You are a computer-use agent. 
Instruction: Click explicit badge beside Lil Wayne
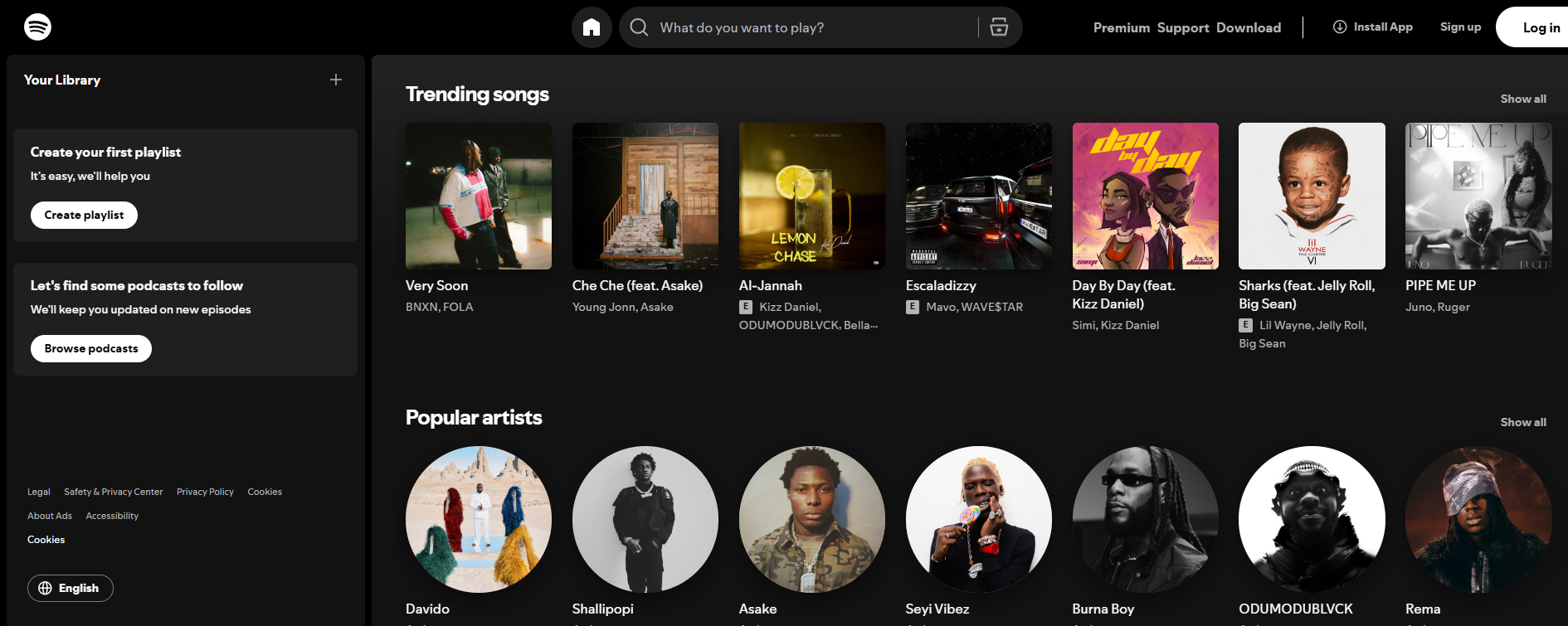[1245, 325]
